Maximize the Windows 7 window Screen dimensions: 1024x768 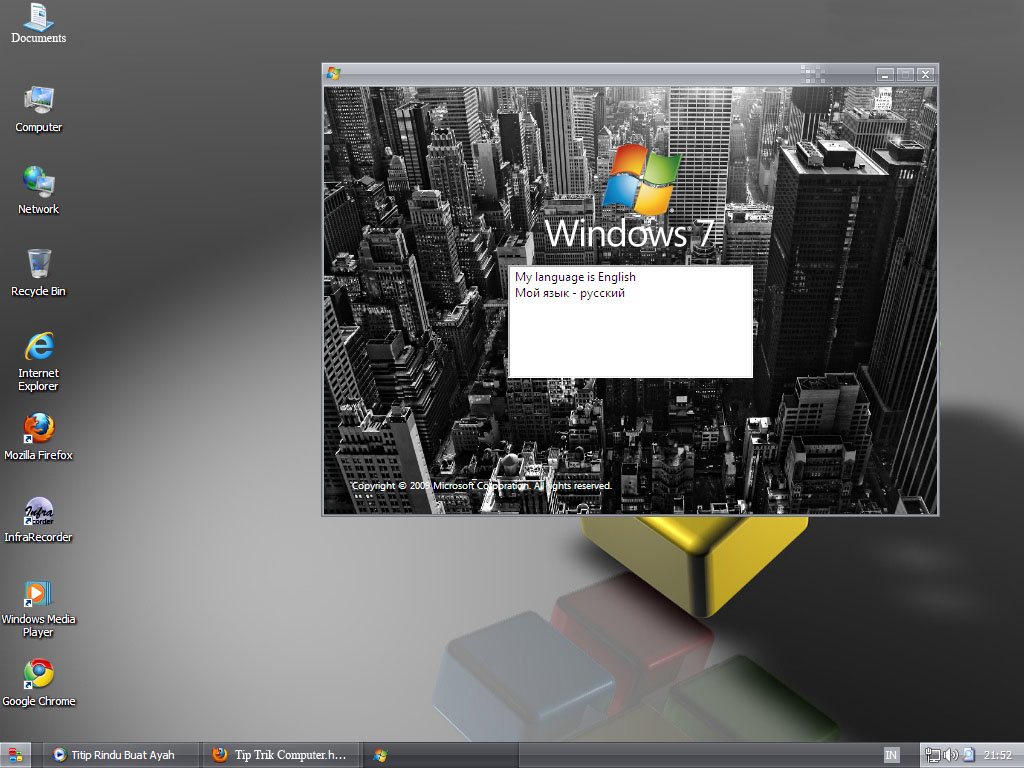(905, 74)
